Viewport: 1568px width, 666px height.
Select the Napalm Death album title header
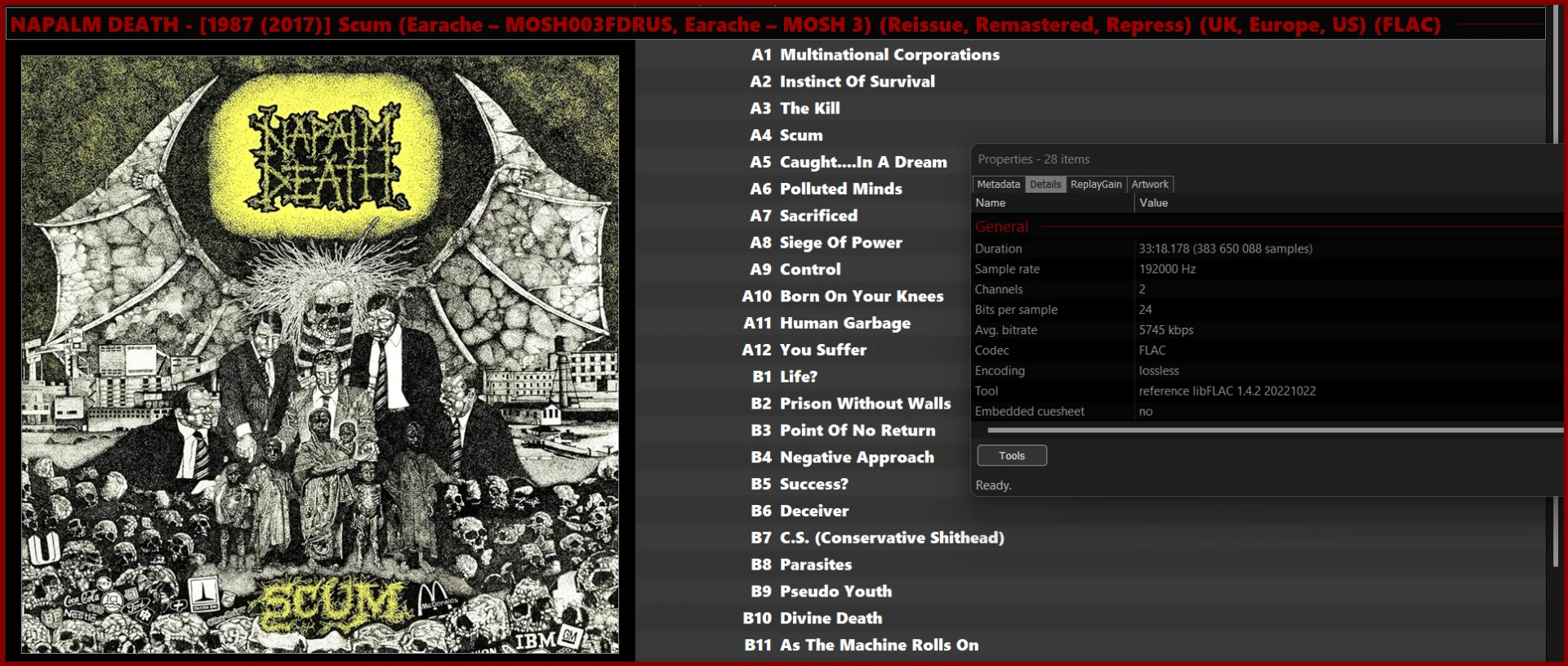coord(725,25)
